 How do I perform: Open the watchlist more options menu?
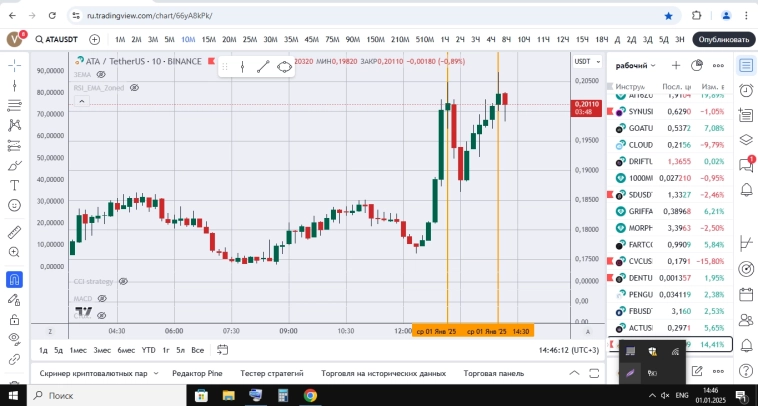click(718, 65)
